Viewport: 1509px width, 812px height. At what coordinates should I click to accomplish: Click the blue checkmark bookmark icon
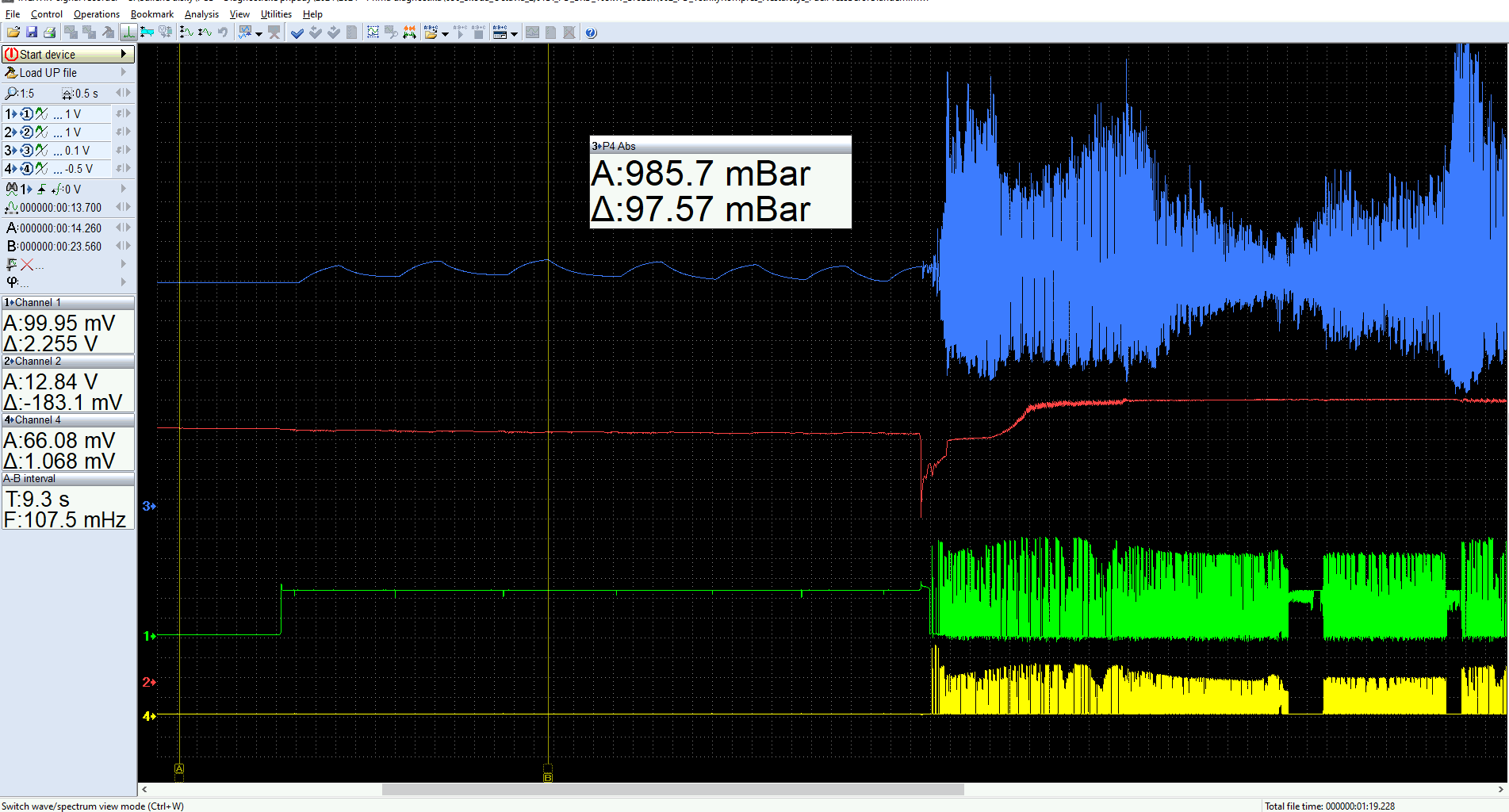[297, 33]
